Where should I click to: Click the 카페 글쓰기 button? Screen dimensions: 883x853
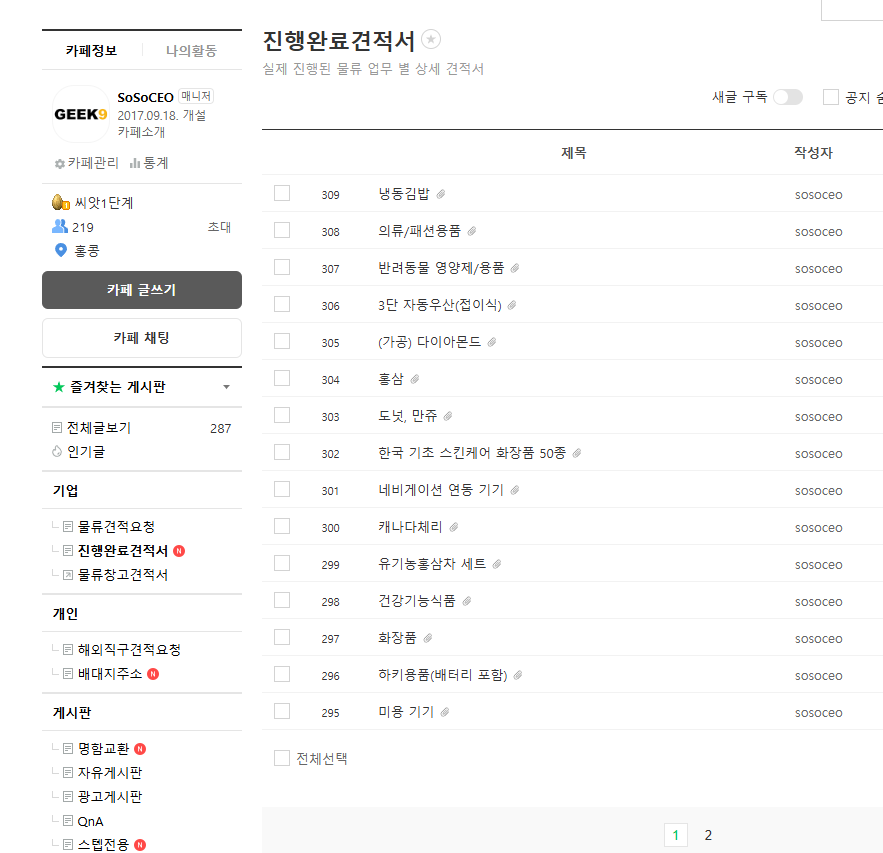(x=141, y=290)
